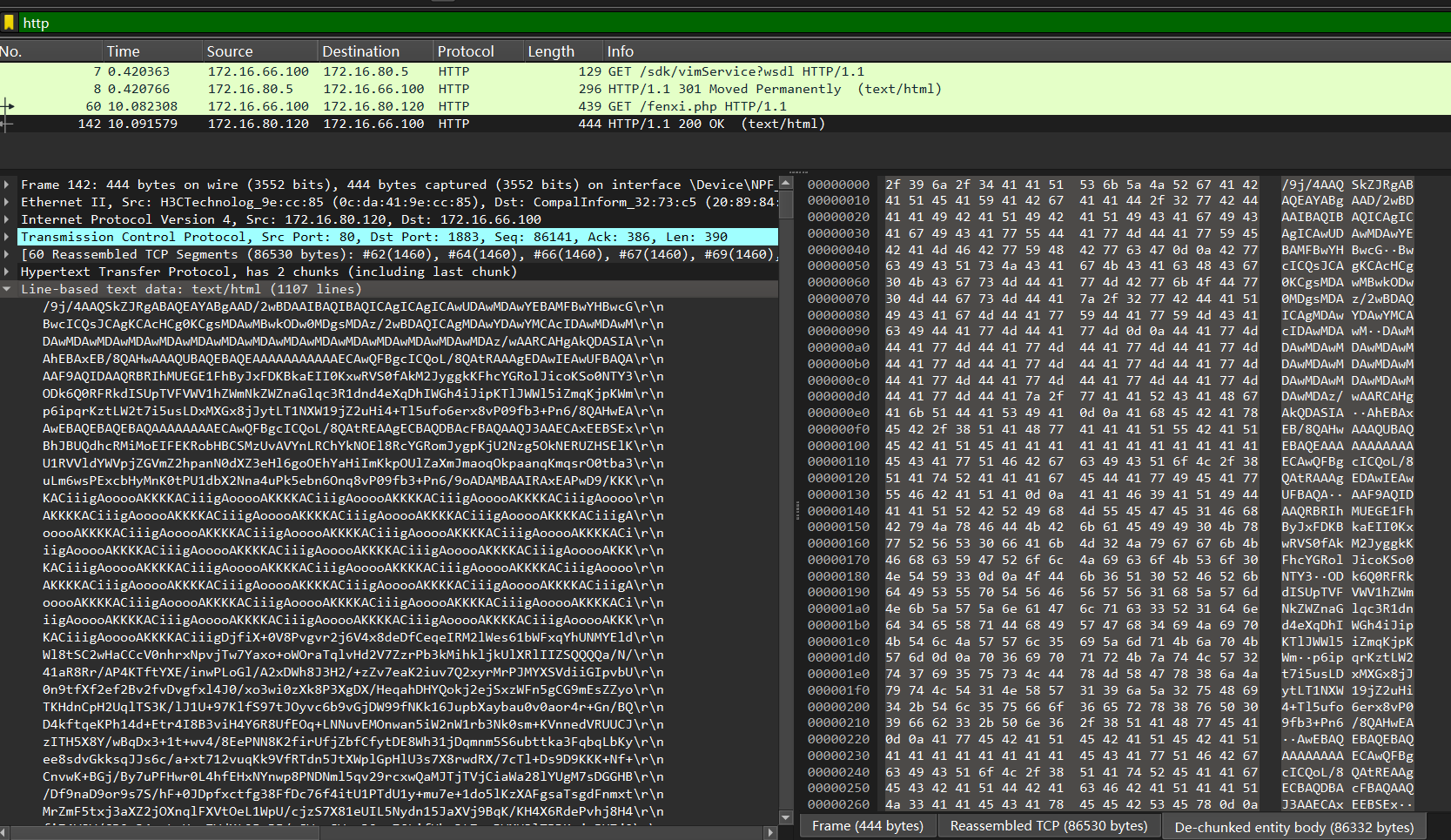
Task: Expand the 60 Reassembled TCP Segments node
Action: pyautogui.click(x=7, y=254)
